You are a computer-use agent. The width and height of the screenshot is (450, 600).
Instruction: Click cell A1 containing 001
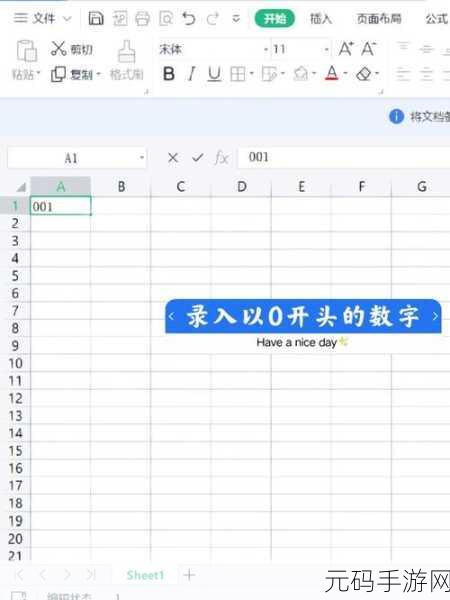click(x=60, y=206)
